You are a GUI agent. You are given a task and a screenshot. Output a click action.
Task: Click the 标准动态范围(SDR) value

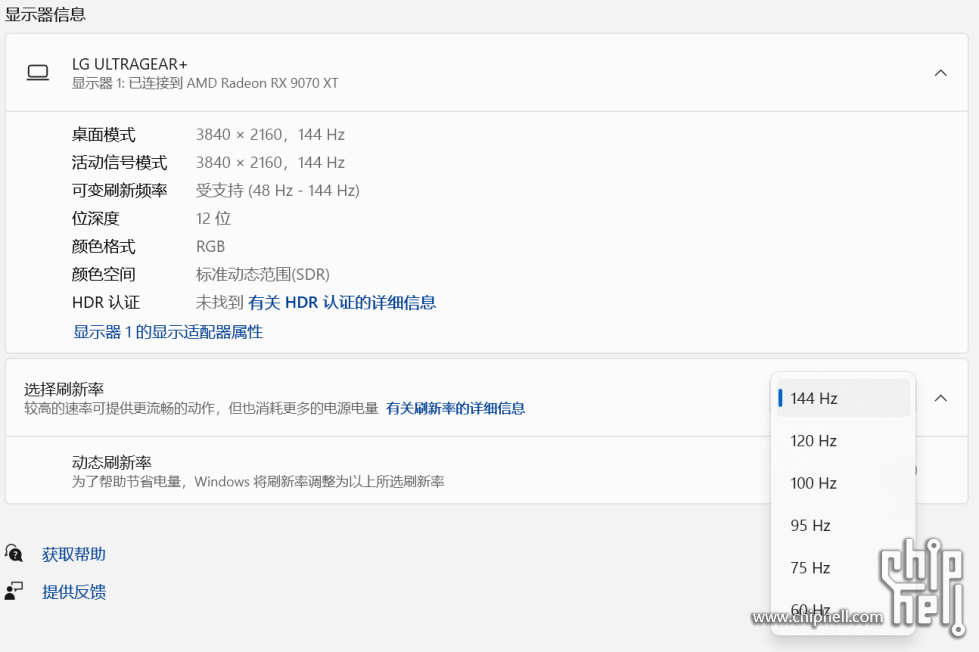click(x=263, y=274)
